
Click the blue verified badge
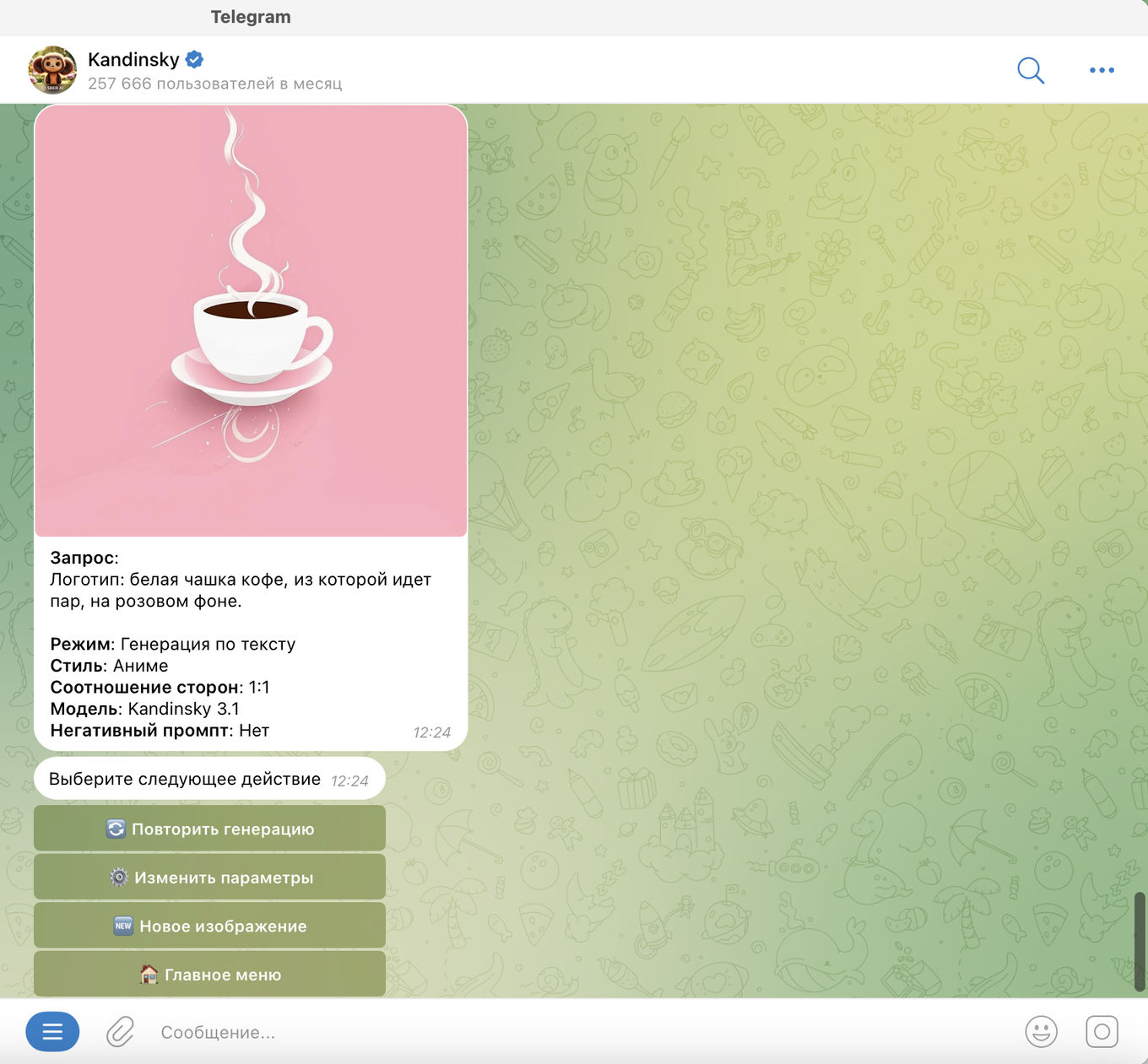pyautogui.click(x=194, y=59)
